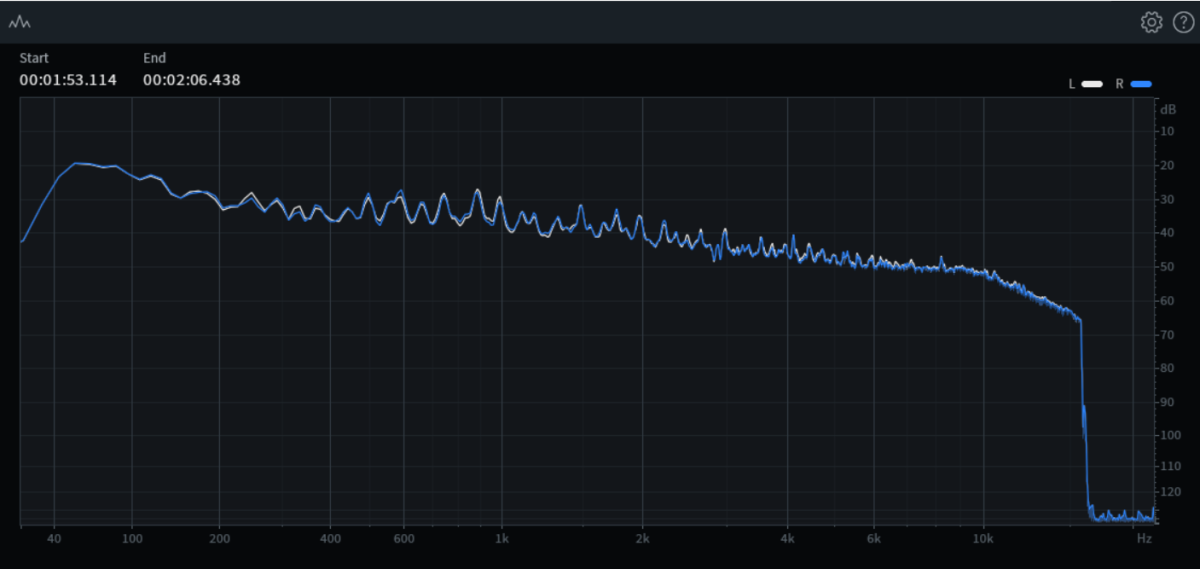Click the 100 dB scale label
This screenshot has height=569, width=1200.
(1170, 435)
